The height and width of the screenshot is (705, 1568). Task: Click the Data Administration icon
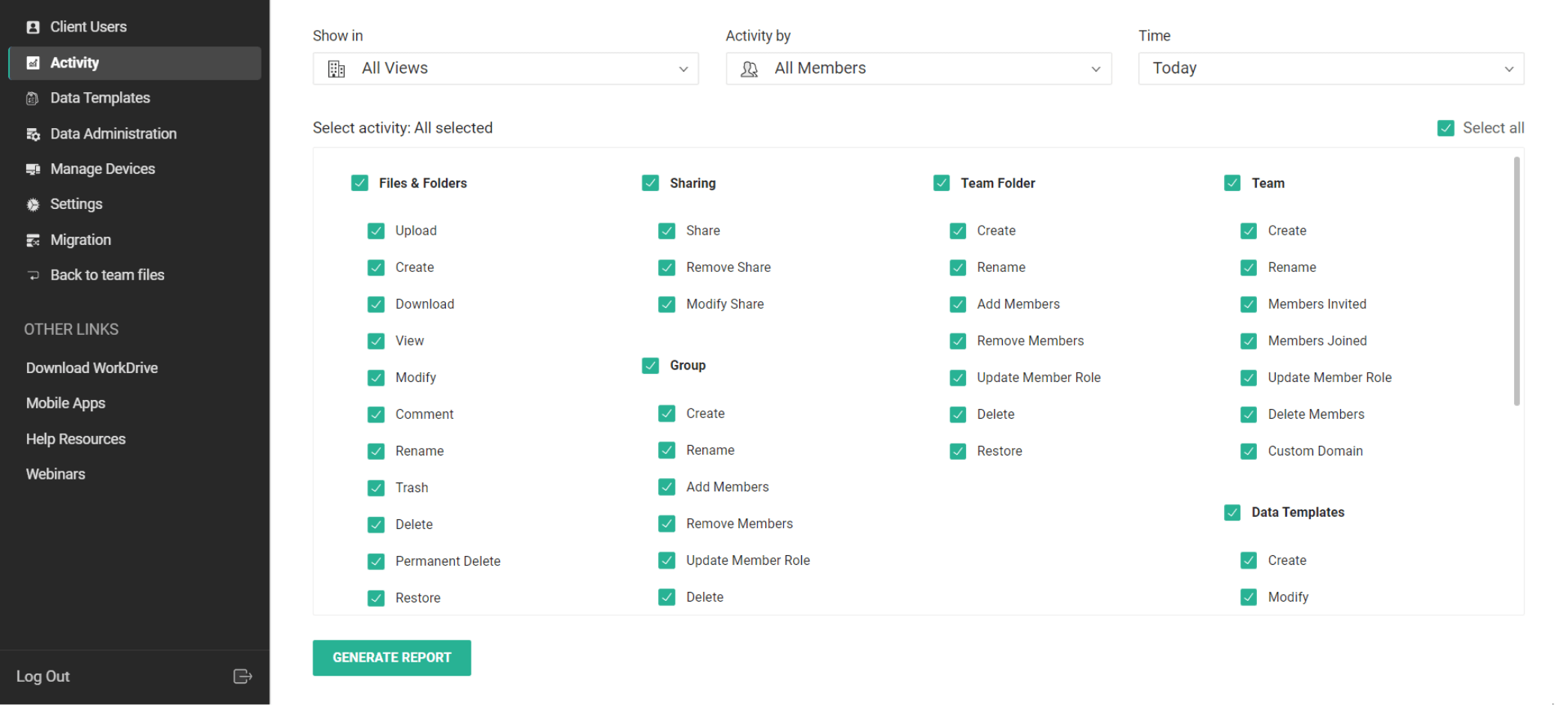[33, 134]
